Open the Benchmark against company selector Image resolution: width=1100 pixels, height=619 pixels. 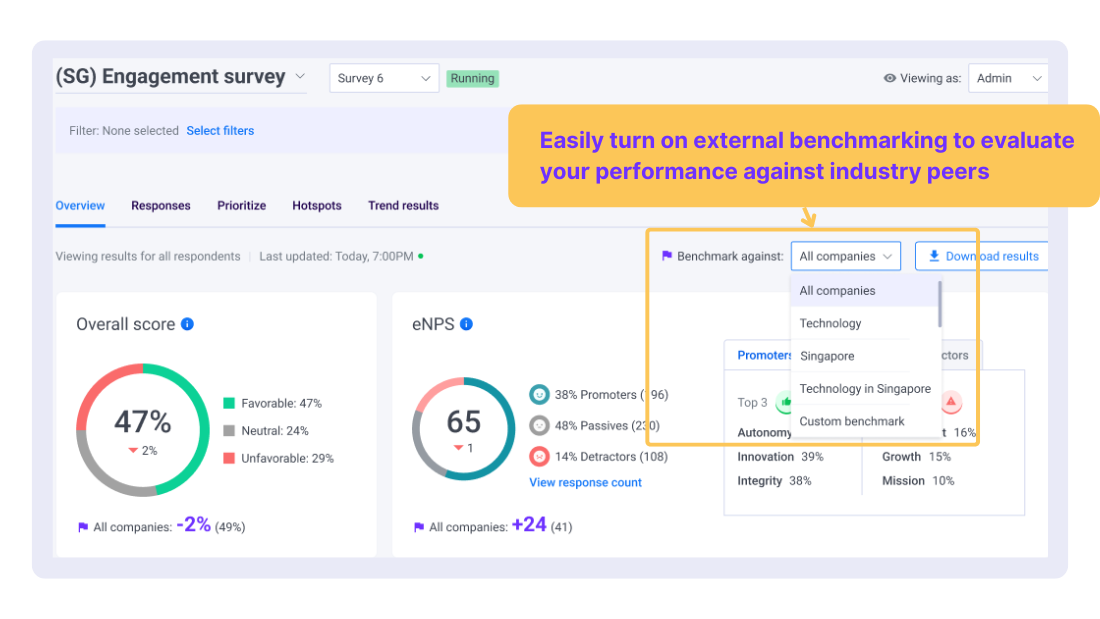coord(845,256)
